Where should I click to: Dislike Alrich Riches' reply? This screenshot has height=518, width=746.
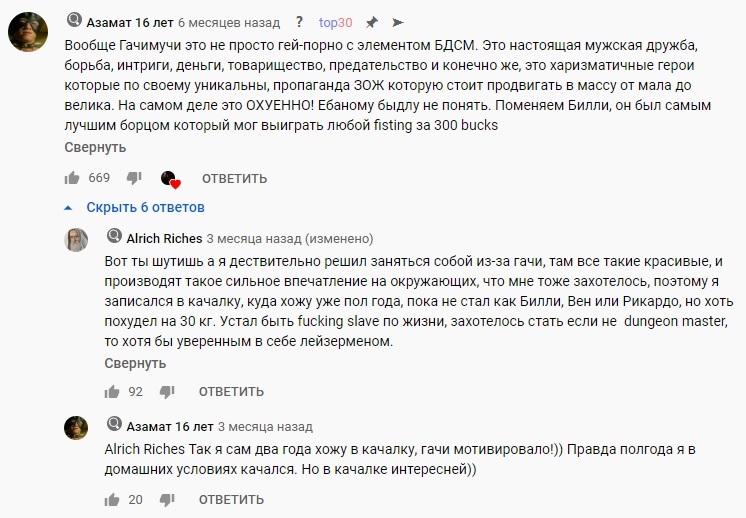167,391
